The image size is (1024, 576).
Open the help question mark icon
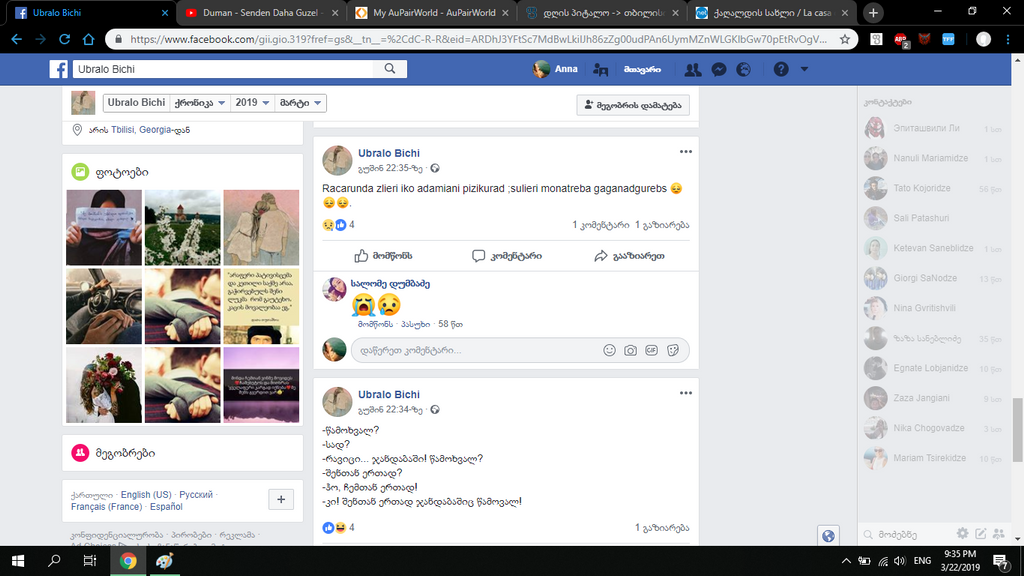point(781,69)
